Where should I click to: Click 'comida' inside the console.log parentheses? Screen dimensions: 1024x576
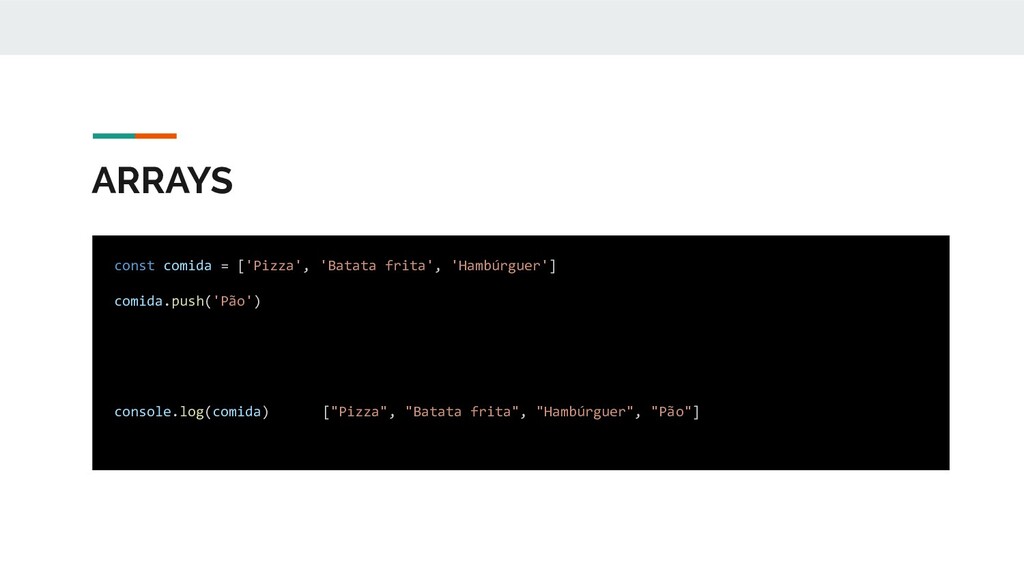pyautogui.click(x=236, y=412)
